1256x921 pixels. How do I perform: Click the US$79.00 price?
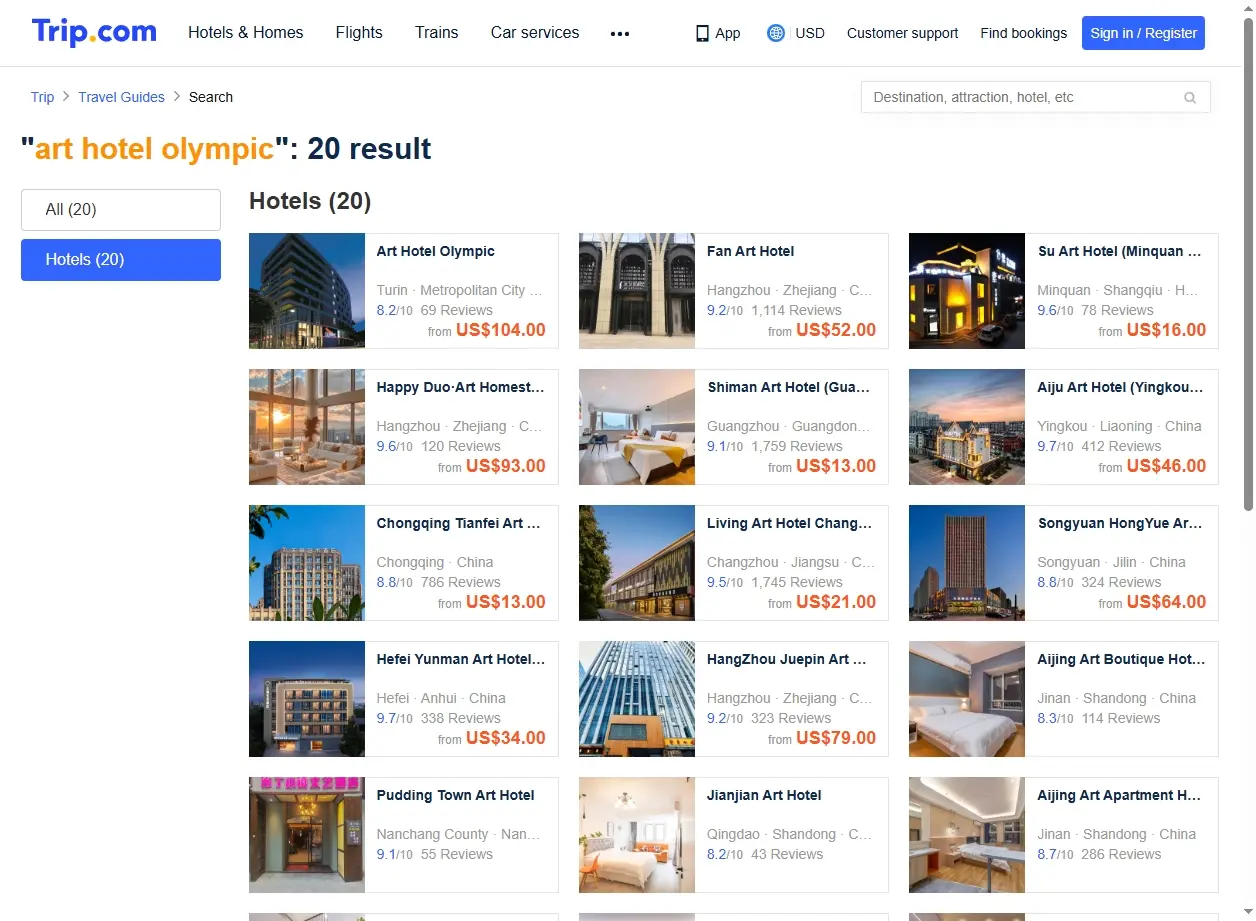(x=836, y=738)
